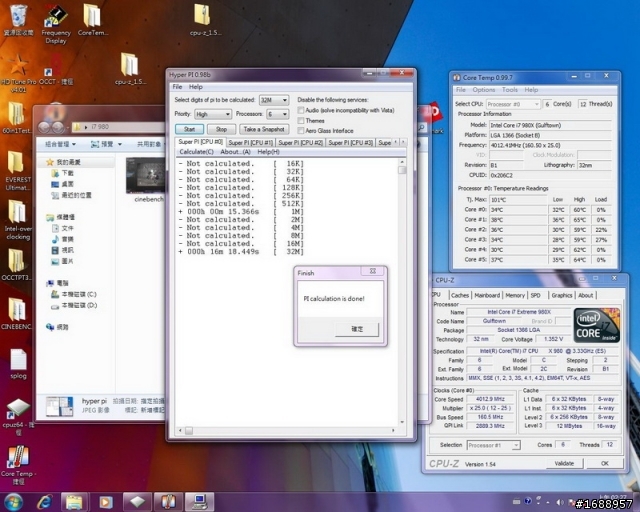Open the Priority High dropdown
640x512 pixels.
coord(213,114)
